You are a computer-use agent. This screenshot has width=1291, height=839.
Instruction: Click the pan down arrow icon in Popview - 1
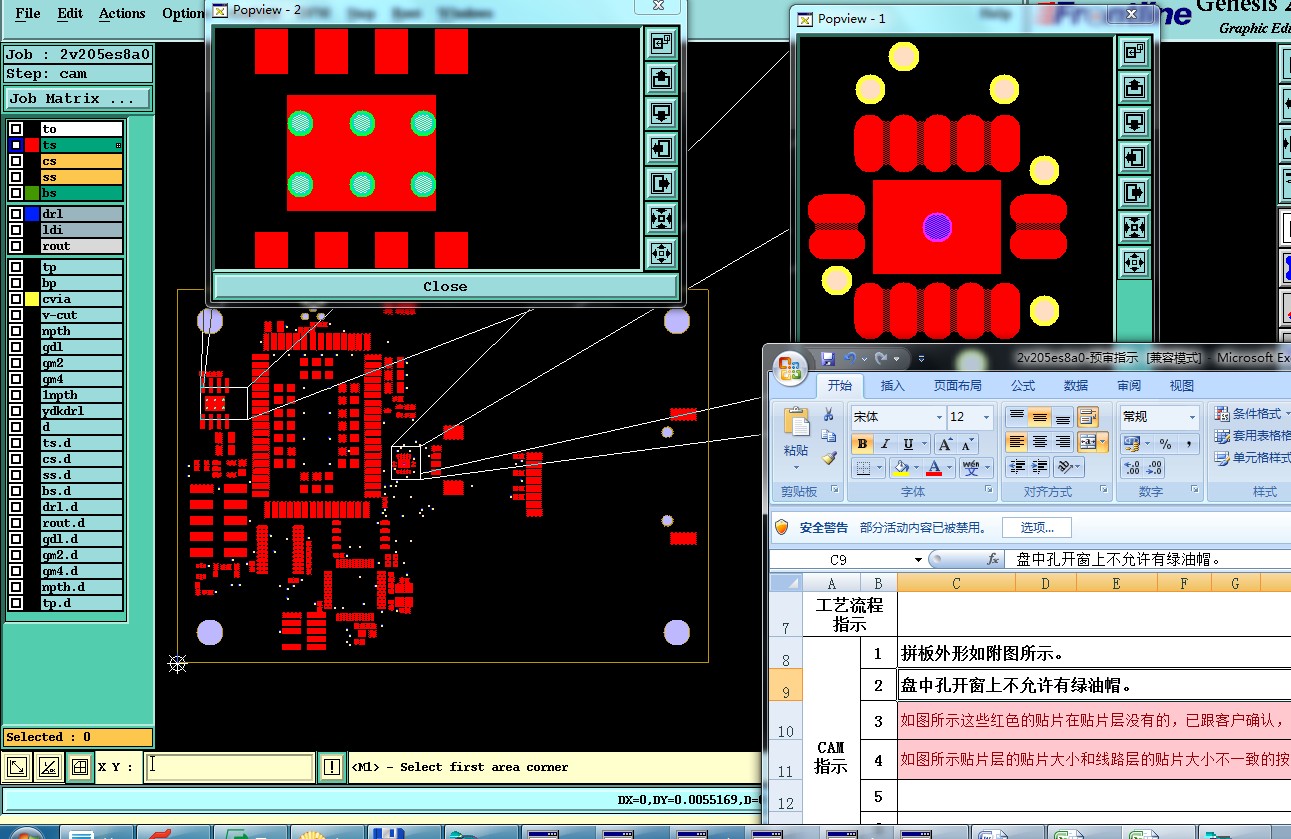tap(1134, 122)
